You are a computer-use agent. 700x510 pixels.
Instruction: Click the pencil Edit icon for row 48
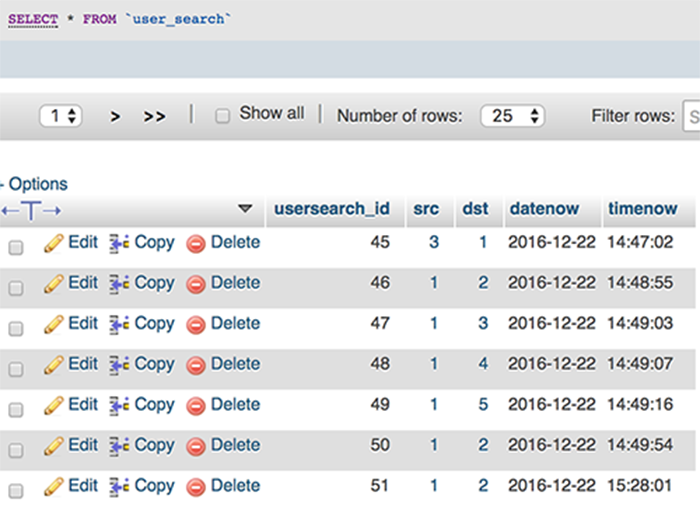pos(54,365)
